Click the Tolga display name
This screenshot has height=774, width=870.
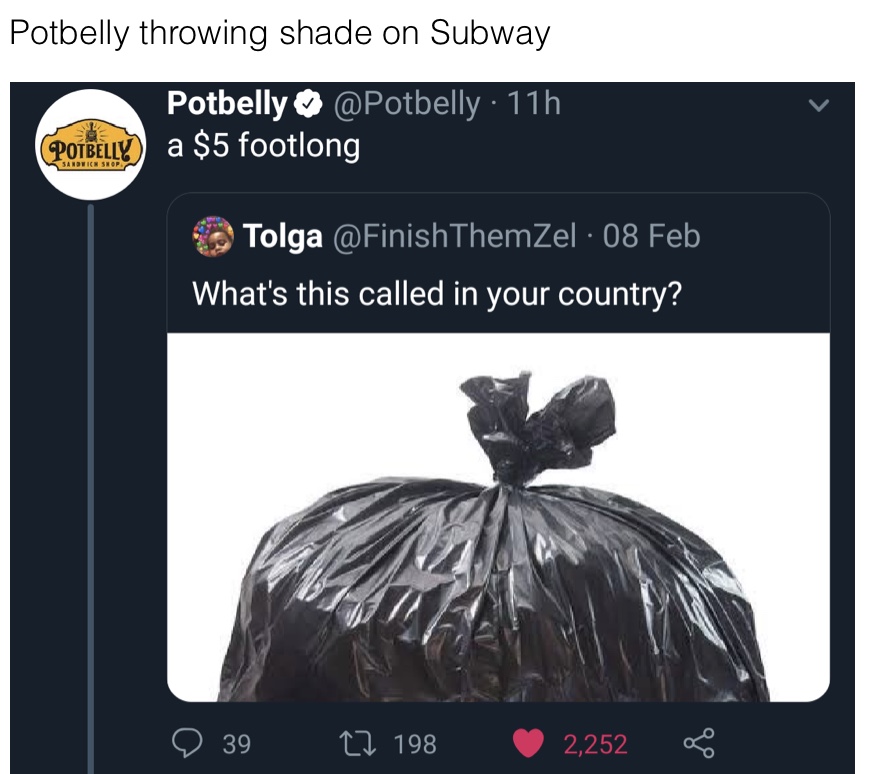(282, 236)
